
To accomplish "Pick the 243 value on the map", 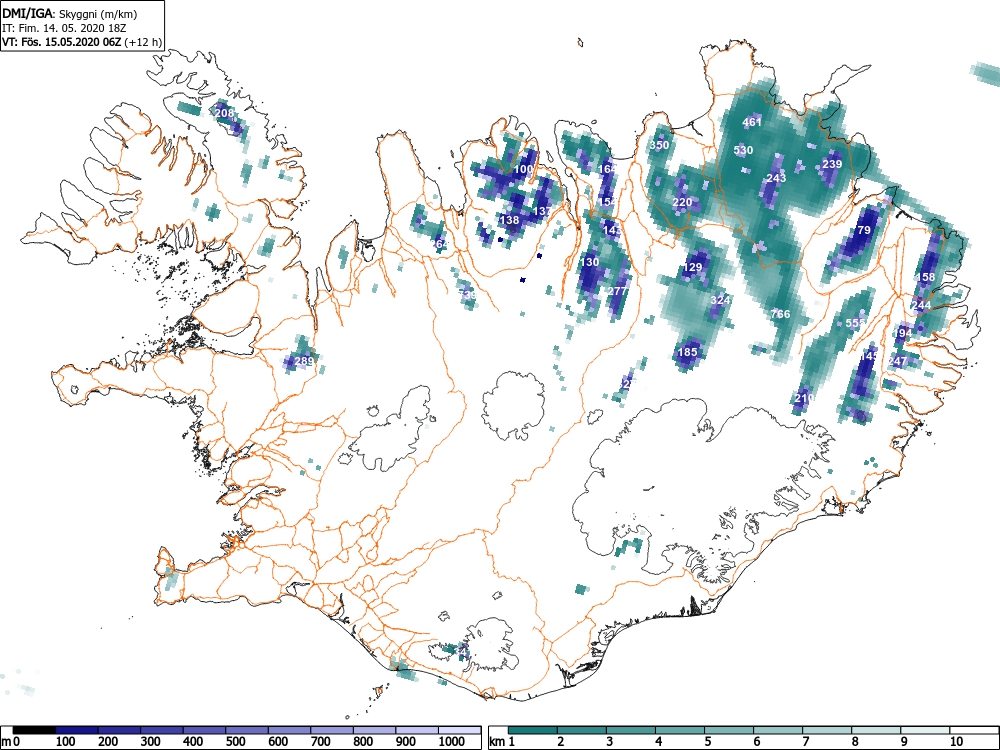I will point(776,178).
